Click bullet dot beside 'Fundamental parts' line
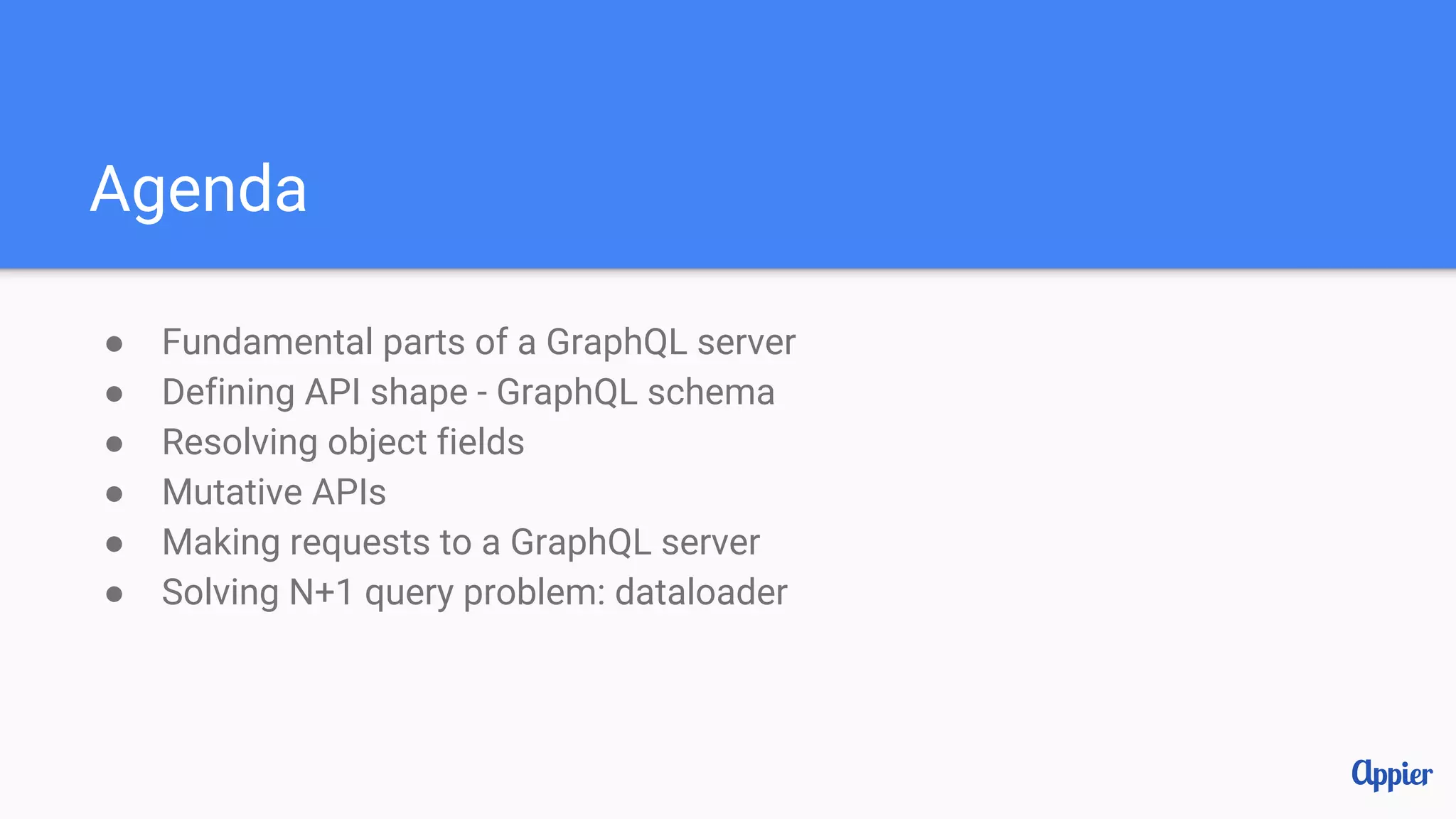 [x=114, y=345]
